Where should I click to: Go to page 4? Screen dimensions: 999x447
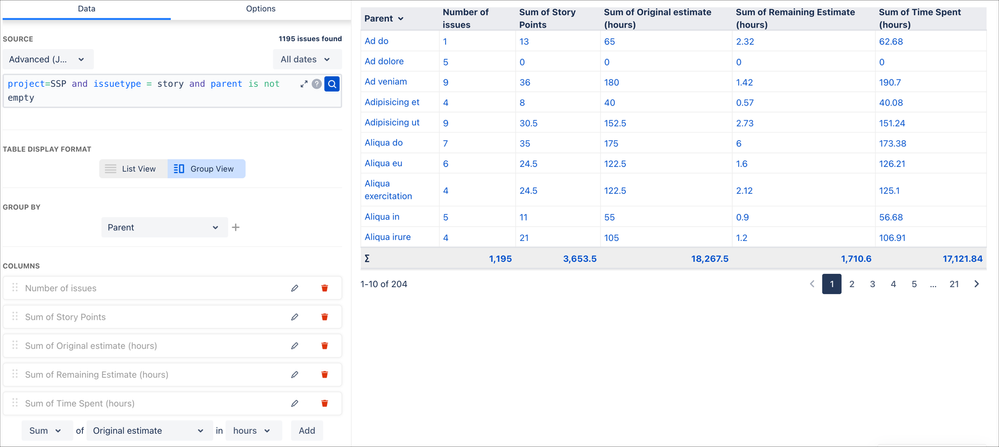(893, 284)
